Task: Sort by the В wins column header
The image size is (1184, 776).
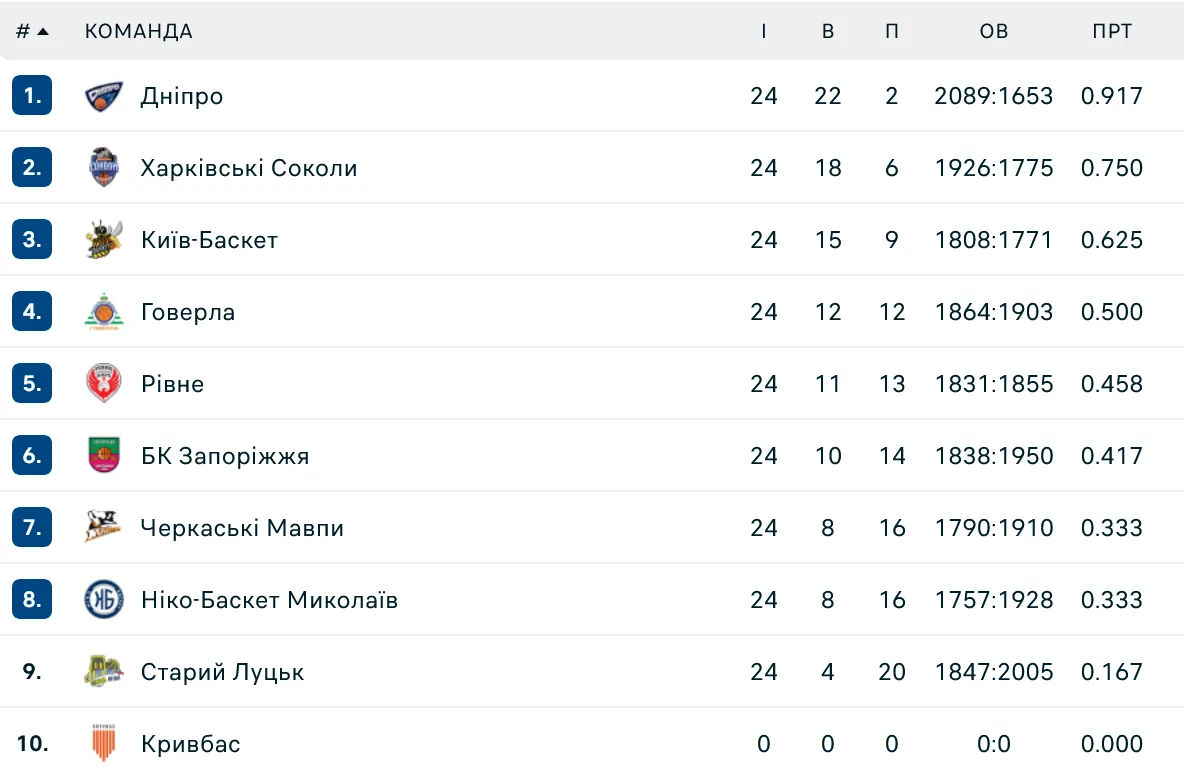Action: click(x=828, y=31)
